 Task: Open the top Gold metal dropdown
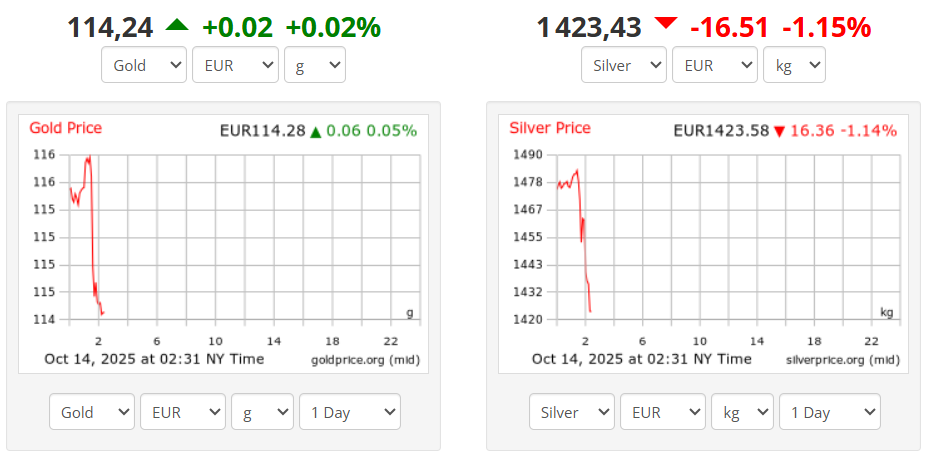[x=144, y=66]
